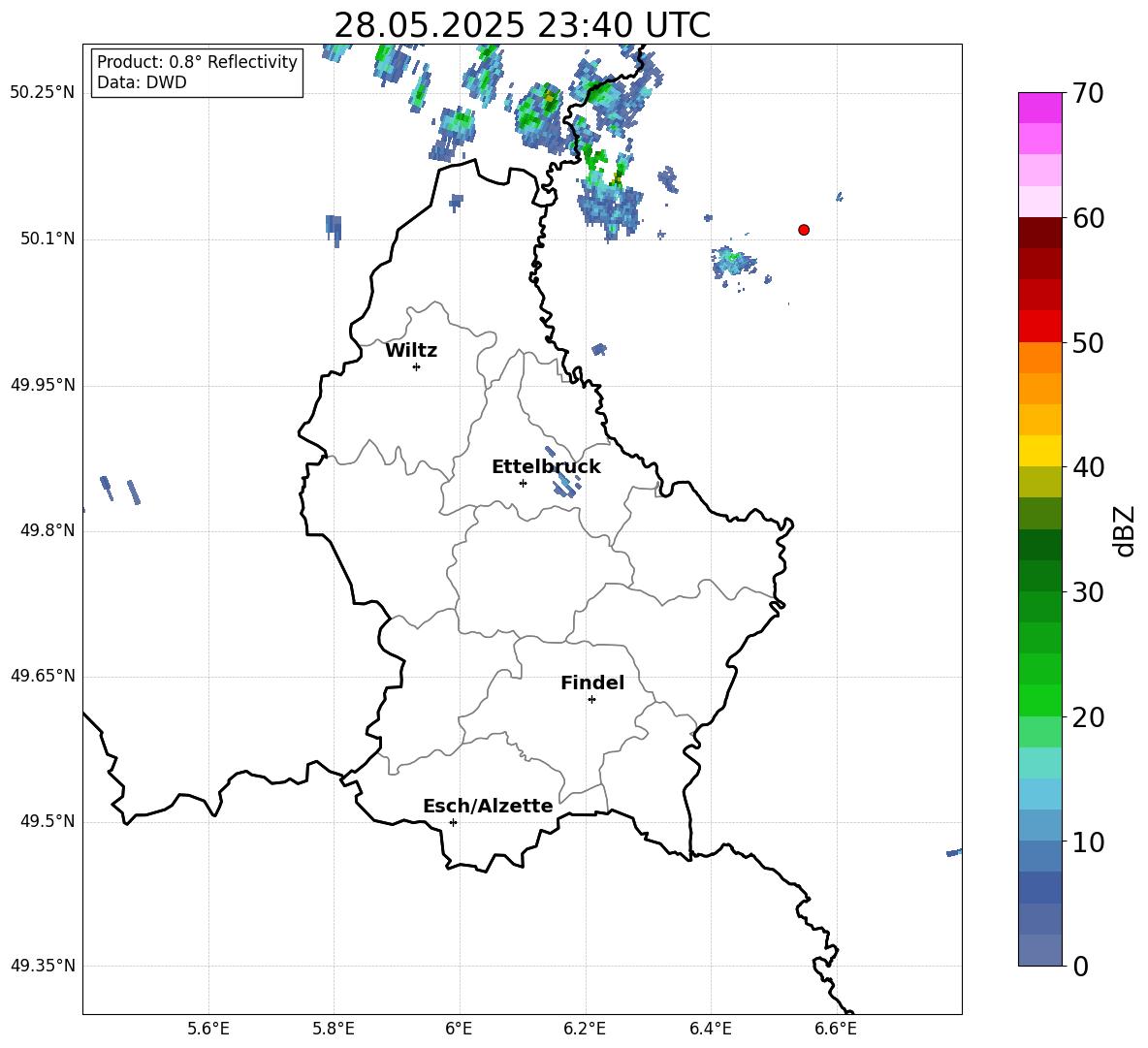The width and height of the screenshot is (1148, 1048).
Task: Click the 6.2°E longitude label
Action: (x=585, y=1029)
